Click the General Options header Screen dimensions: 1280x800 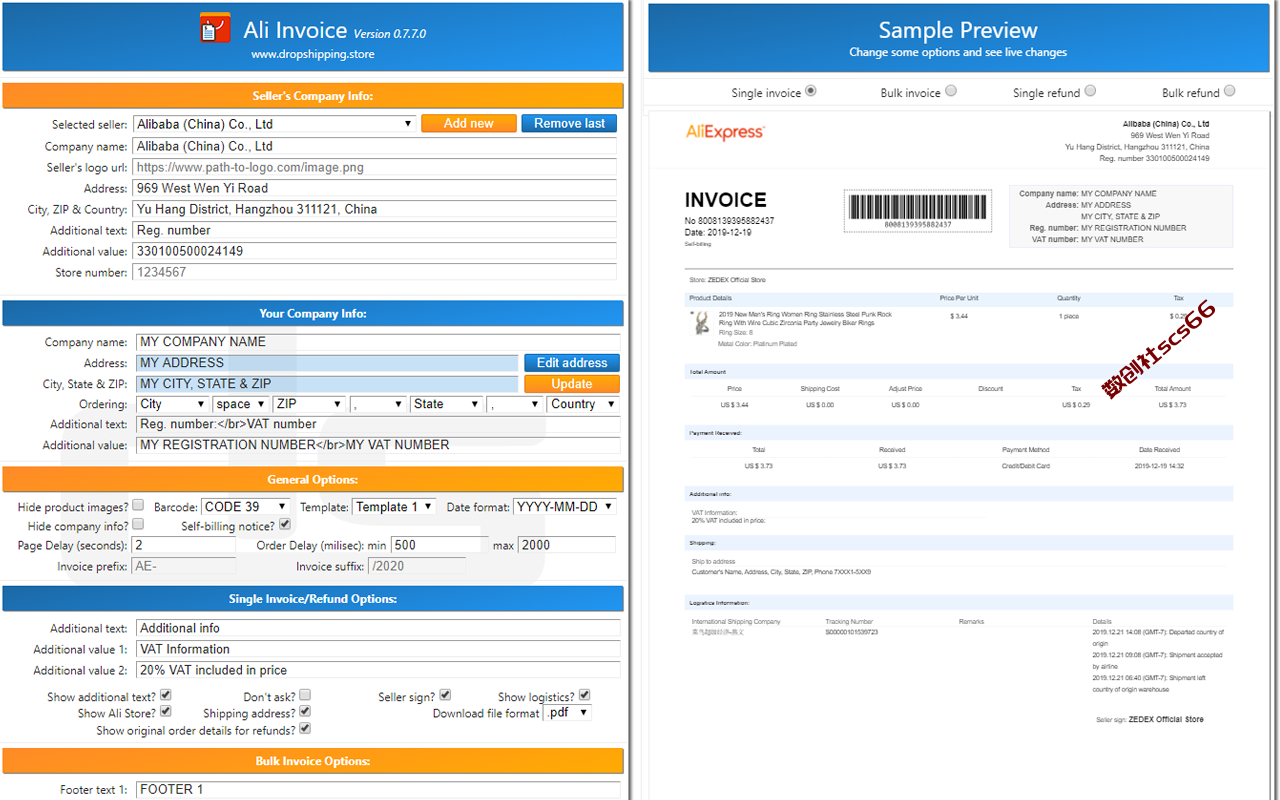(313, 479)
